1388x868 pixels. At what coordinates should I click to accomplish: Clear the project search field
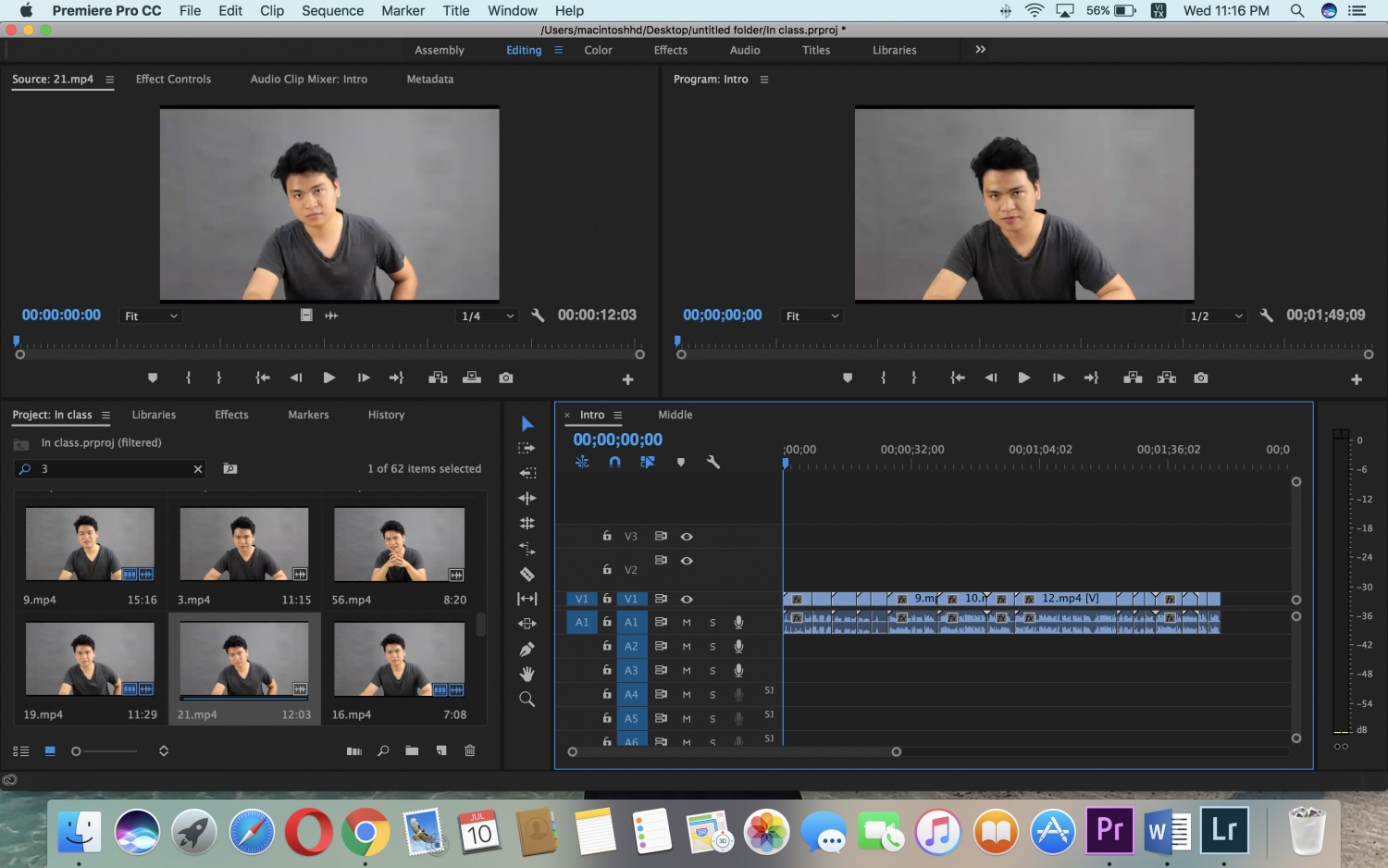click(197, 469)
